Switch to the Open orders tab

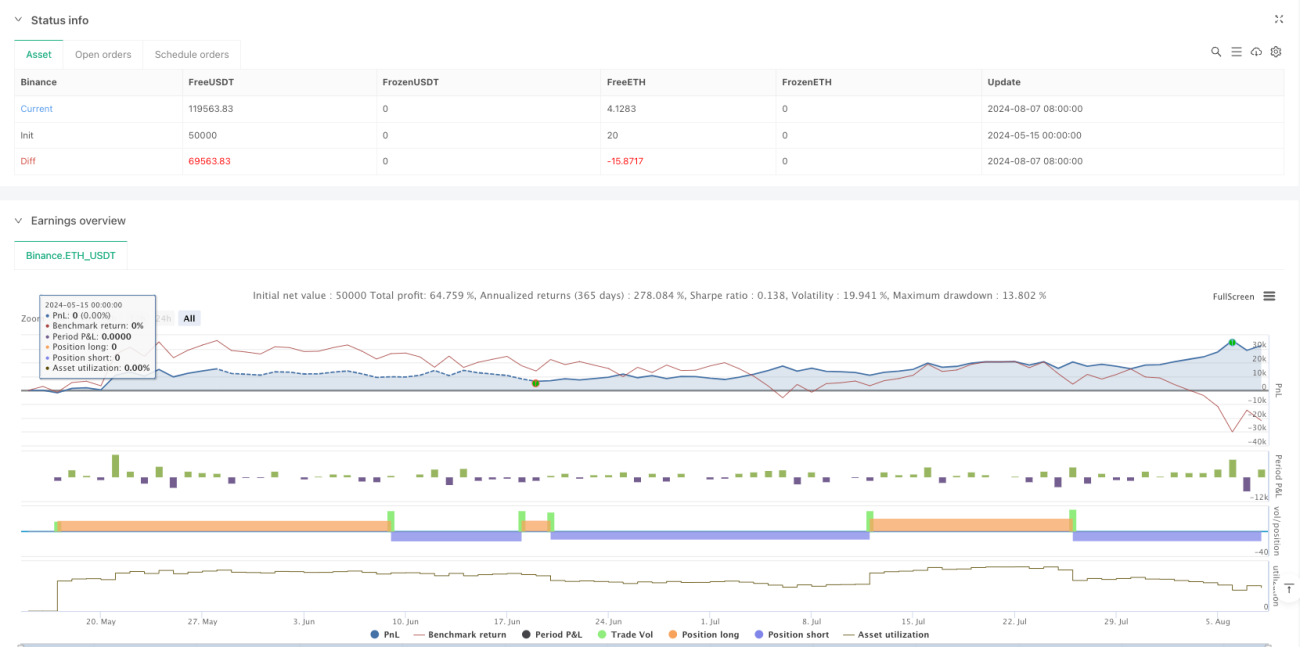pyautogui.click(x=103, y=54)
